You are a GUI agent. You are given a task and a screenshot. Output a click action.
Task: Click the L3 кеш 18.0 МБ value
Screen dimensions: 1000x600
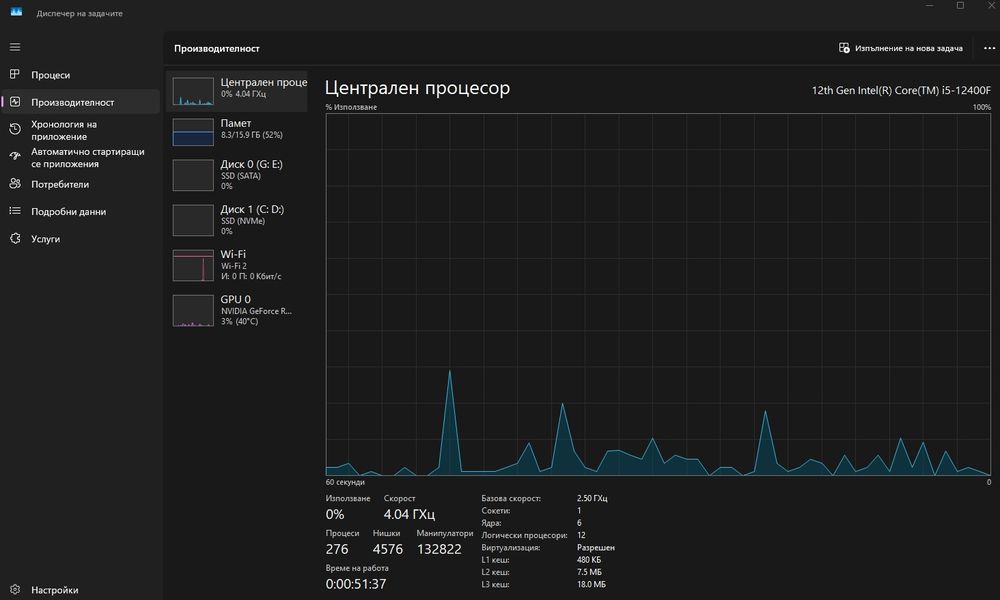[591, 584]
